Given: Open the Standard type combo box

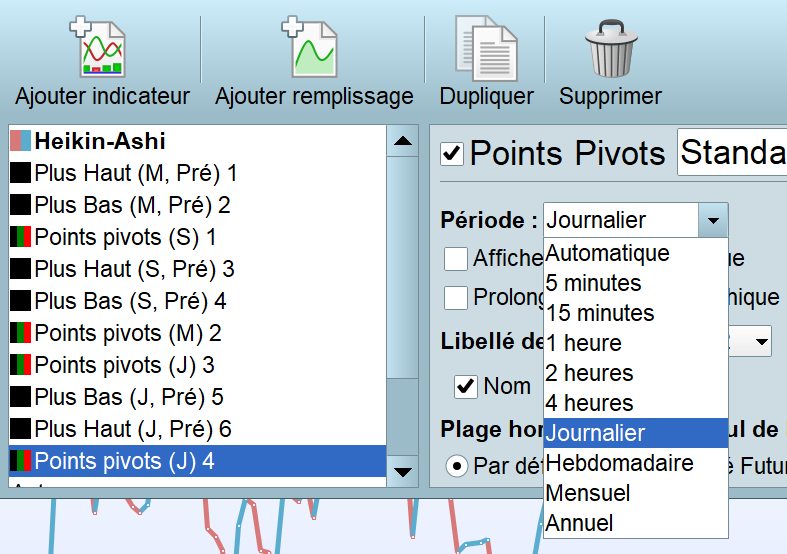Looking at the screenshot, I should pyautogui.click(x=732, y=153).
